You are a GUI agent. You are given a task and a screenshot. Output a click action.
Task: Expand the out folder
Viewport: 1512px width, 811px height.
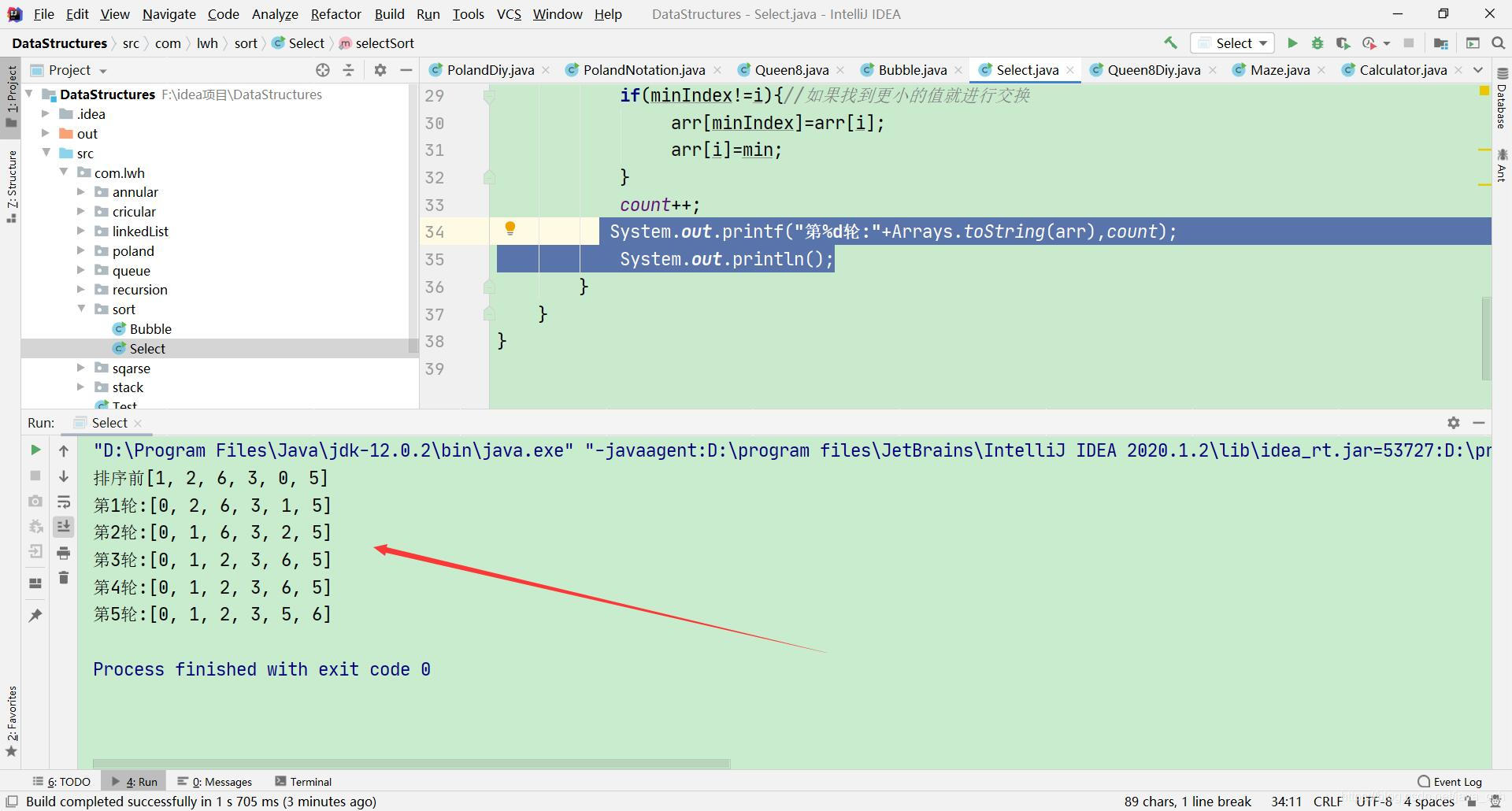[x=46, y=133]
